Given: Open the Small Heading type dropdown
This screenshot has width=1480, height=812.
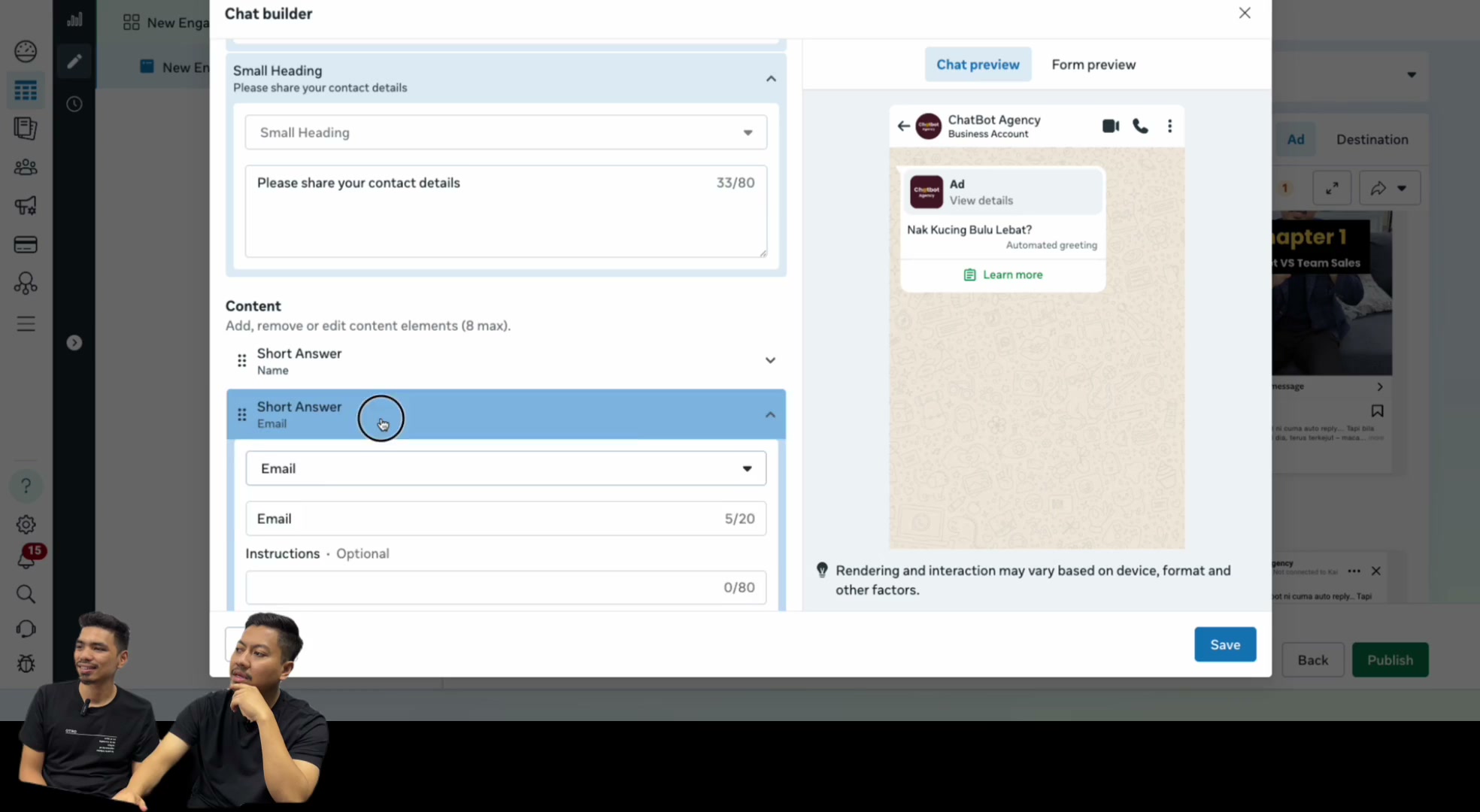Looking at the screenshot, I should coord(506,132).
